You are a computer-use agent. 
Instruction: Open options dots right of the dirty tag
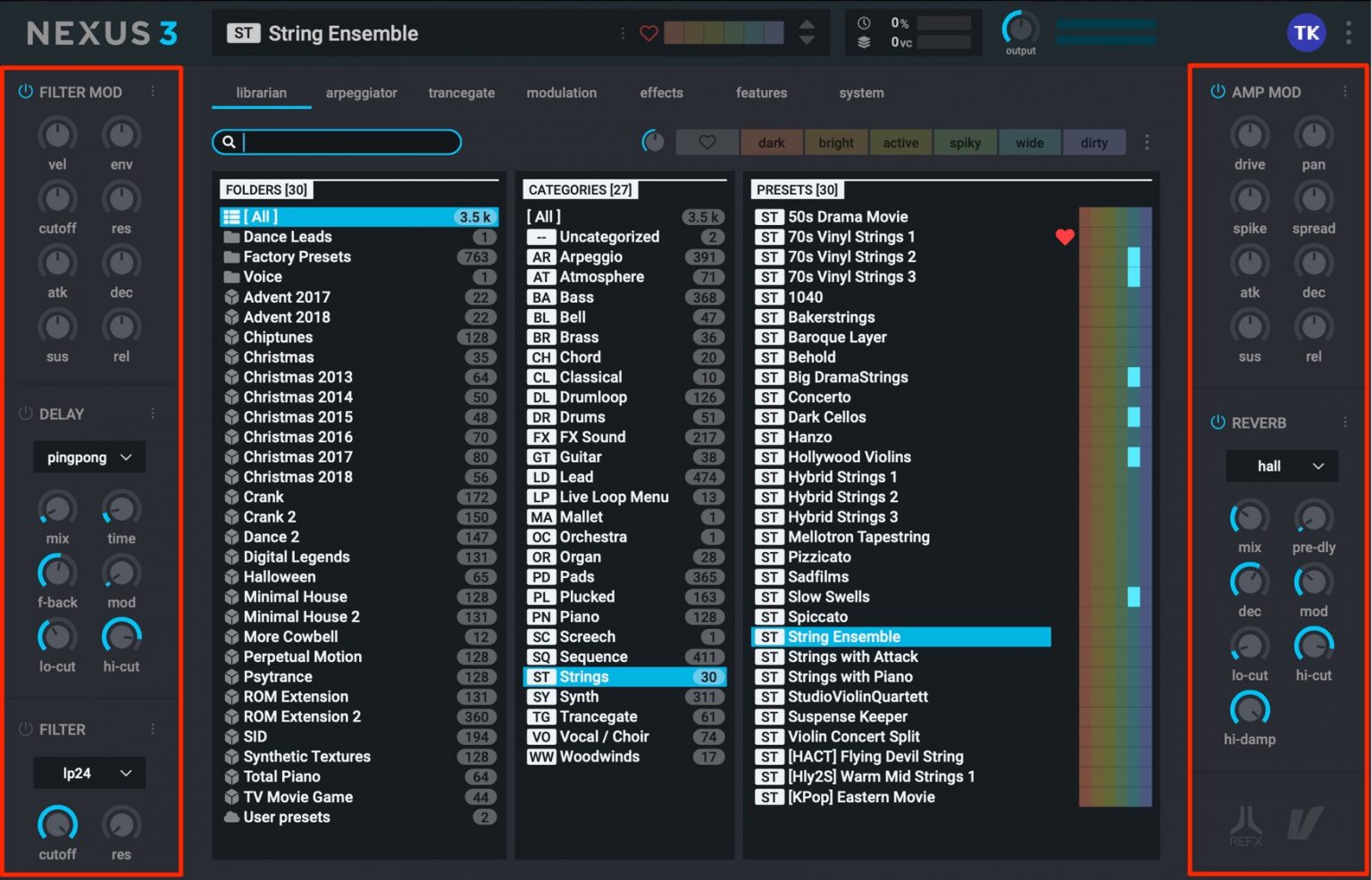point(1147,142)
